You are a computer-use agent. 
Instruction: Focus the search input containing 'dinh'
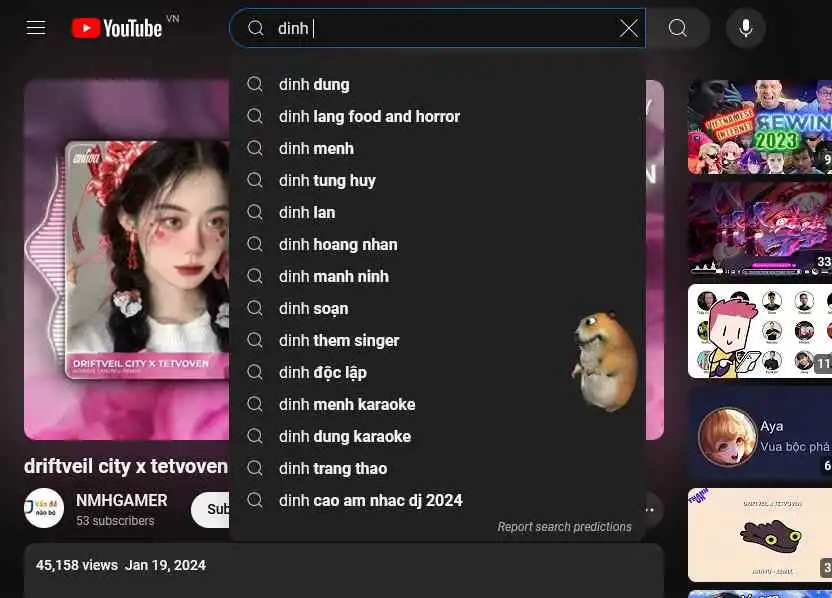446,28
